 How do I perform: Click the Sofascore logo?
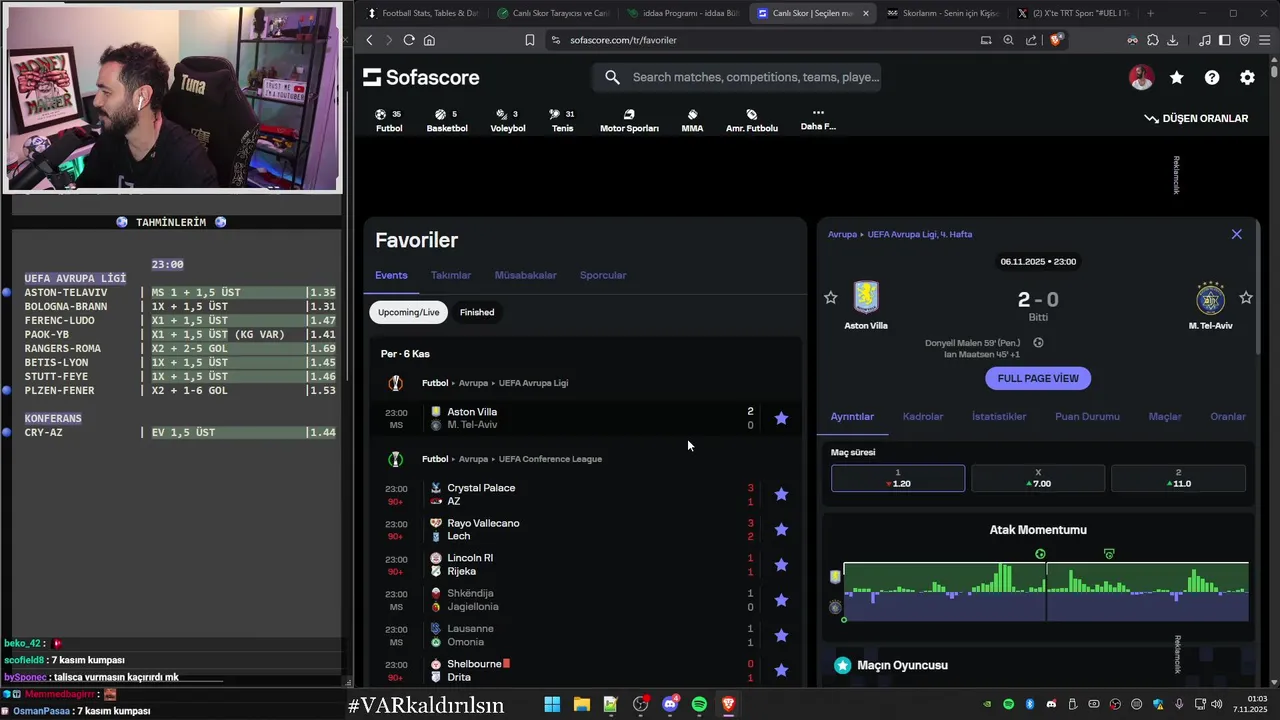(421, 77)
